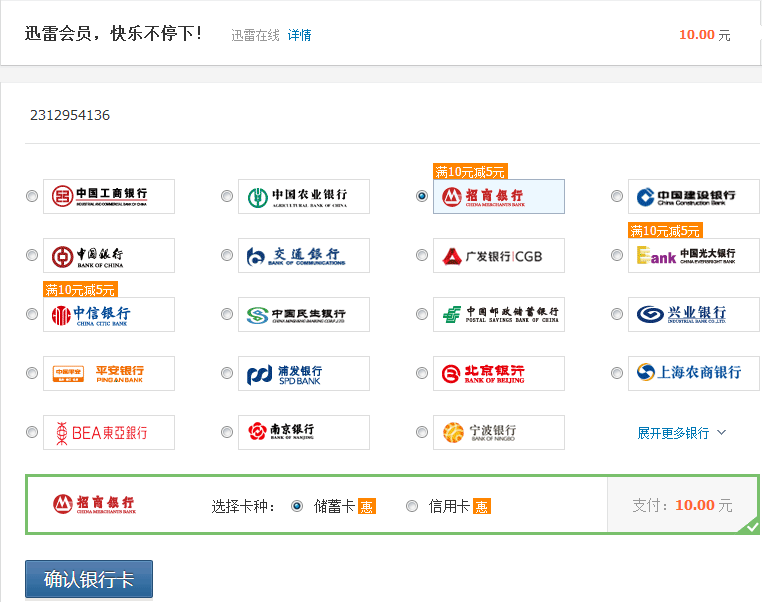Choose the CGB bank logo
The height and width of the screenshot is (602, 762).
499,255
